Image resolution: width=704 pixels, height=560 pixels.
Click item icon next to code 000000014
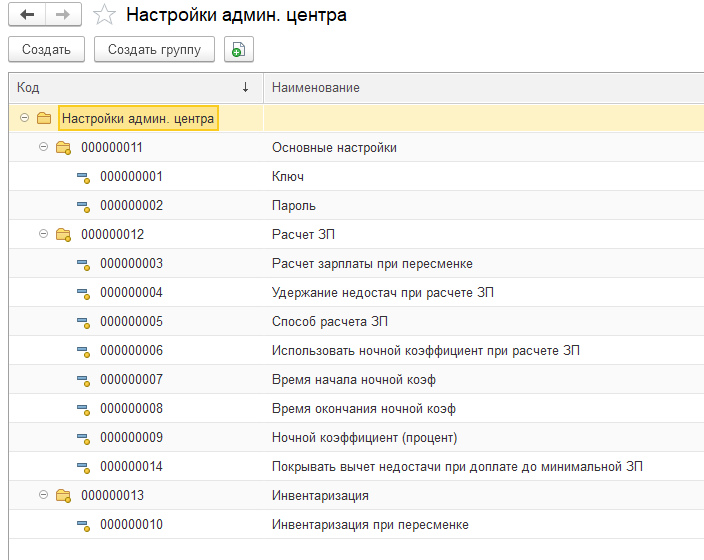tap(83, 467)
